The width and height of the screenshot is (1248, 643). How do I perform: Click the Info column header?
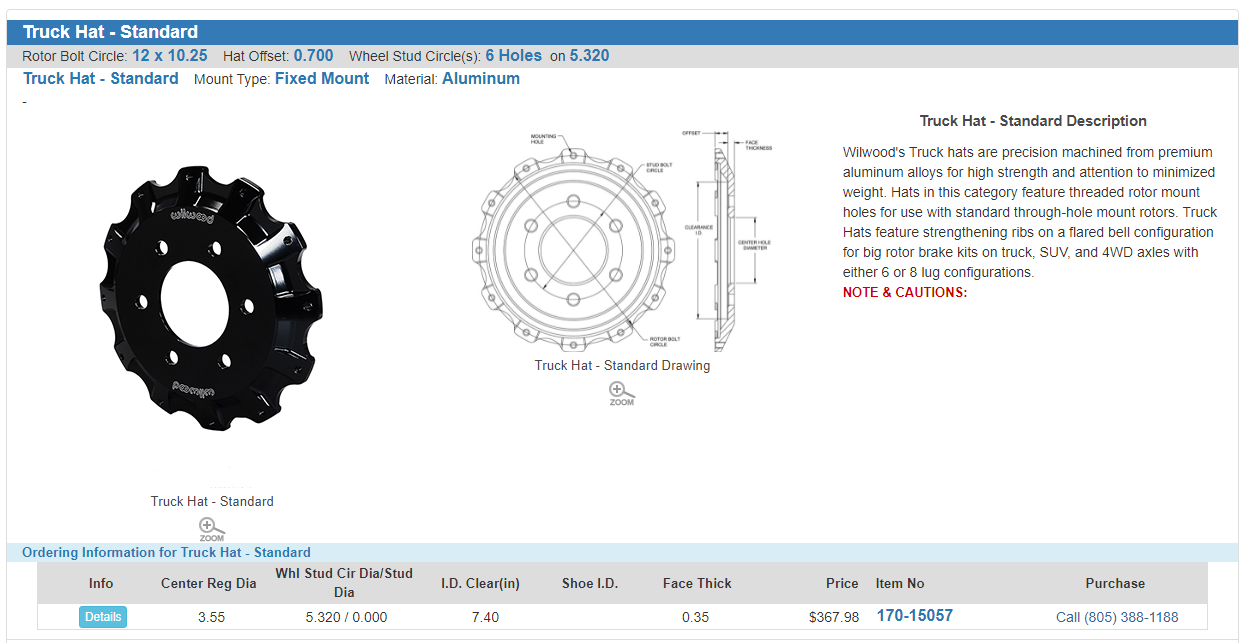click(101, 583)
